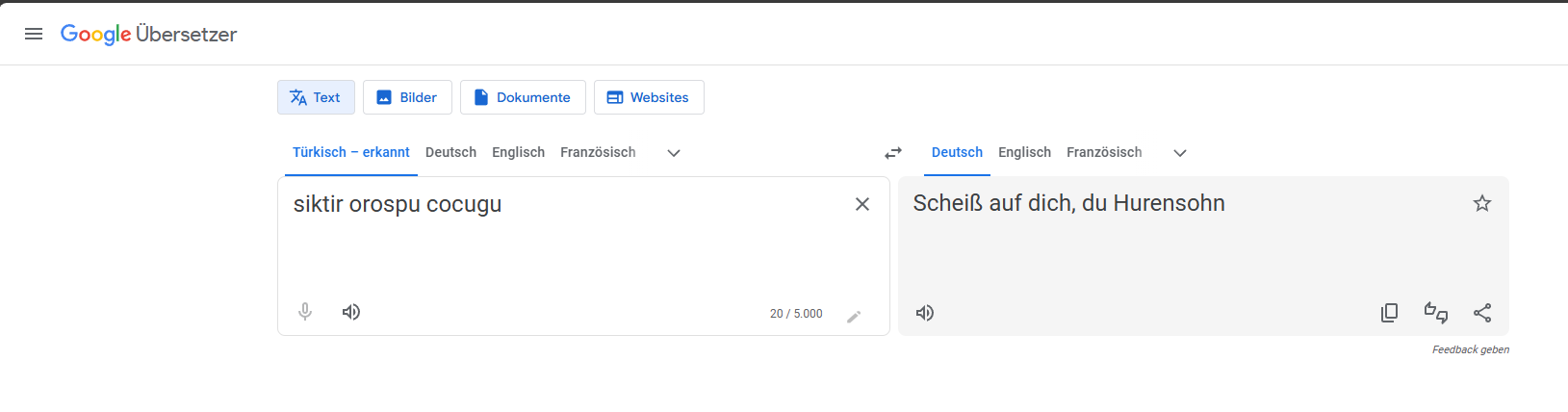Select Französisch as target language
Screen dimensions: 1568x412
pyautogui.click(x=1104, y=152)
